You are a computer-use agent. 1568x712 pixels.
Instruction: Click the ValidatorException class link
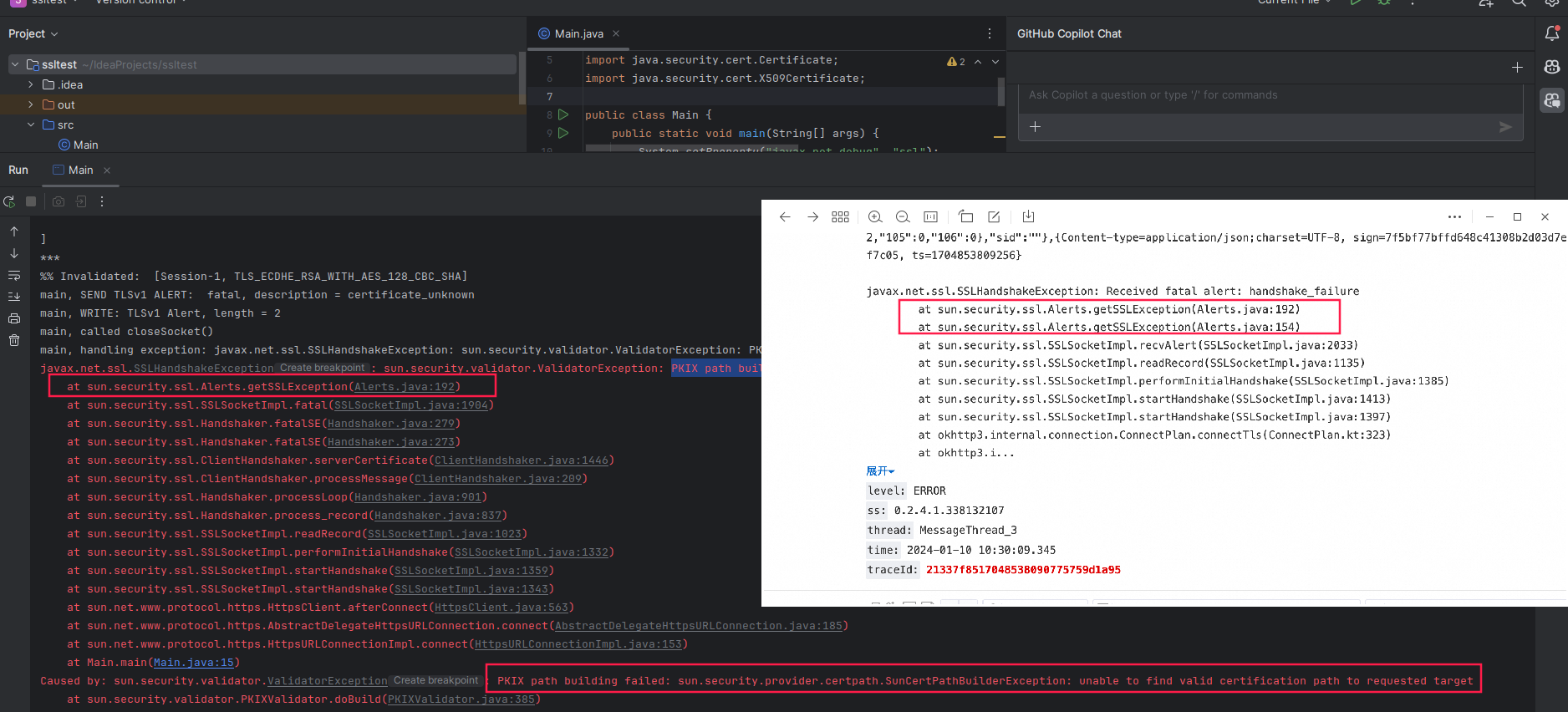pos(328,681)
